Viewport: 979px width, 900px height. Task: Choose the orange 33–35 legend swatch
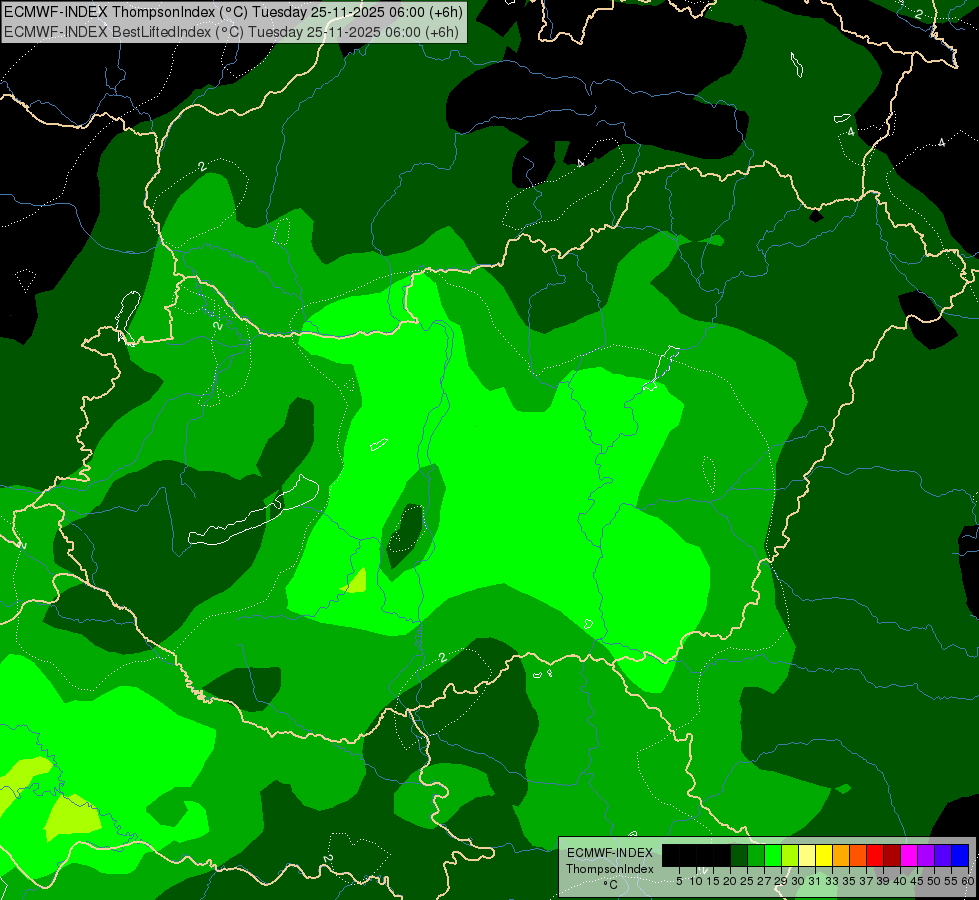pos(841,855)
